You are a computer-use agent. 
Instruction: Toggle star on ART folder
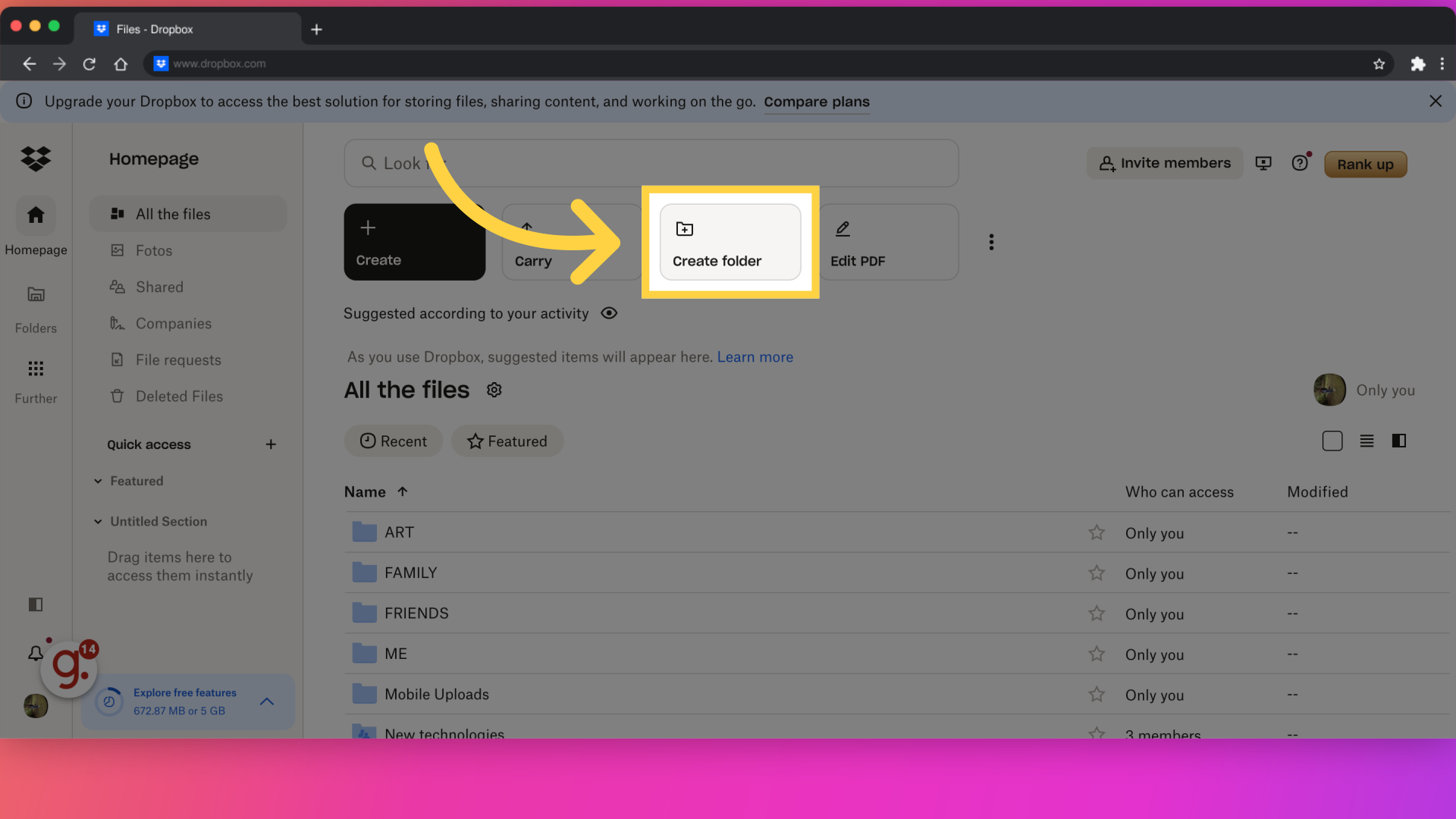(x=1096, y=532)
